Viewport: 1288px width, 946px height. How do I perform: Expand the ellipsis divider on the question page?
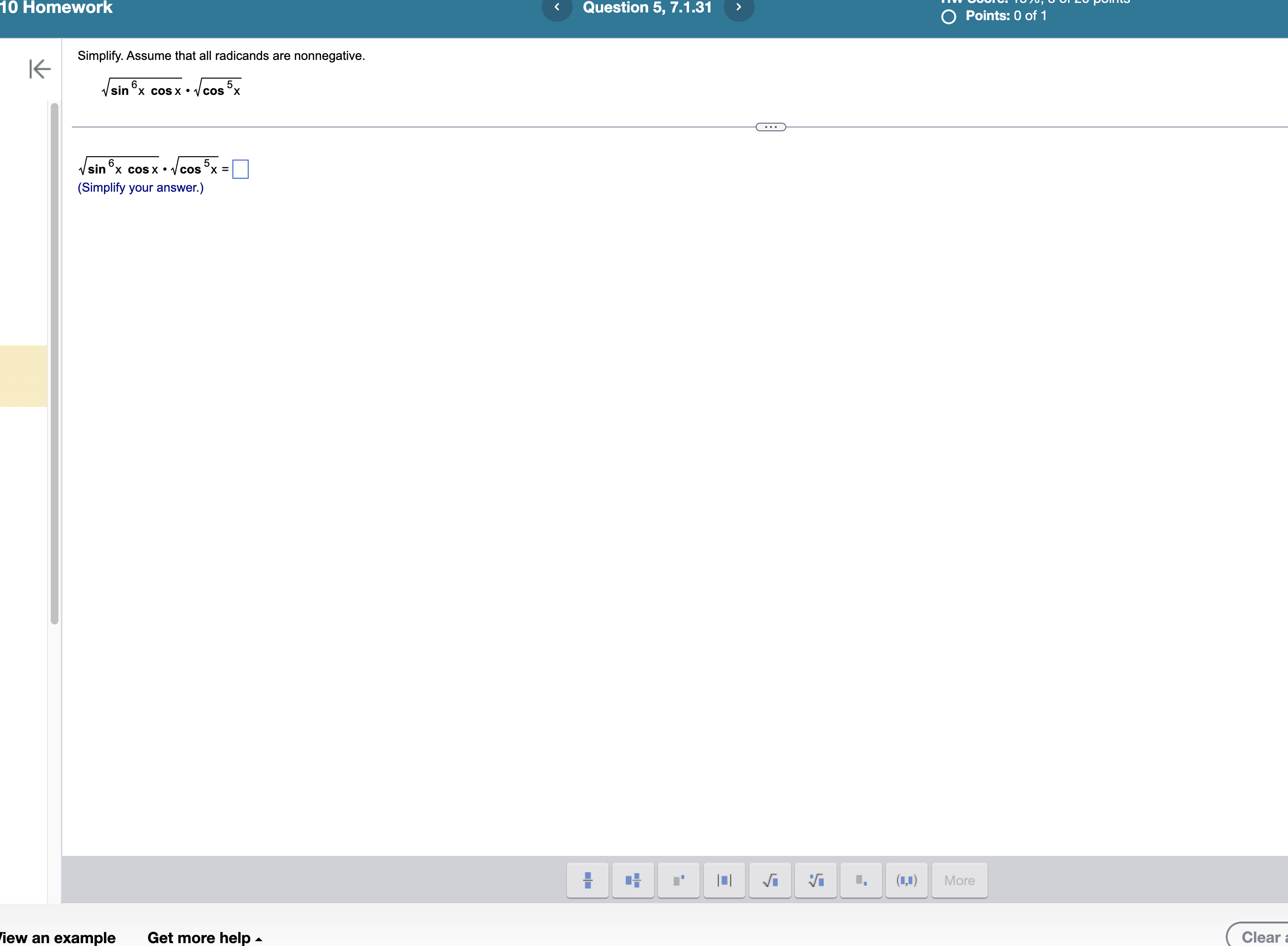click(771, 126)
